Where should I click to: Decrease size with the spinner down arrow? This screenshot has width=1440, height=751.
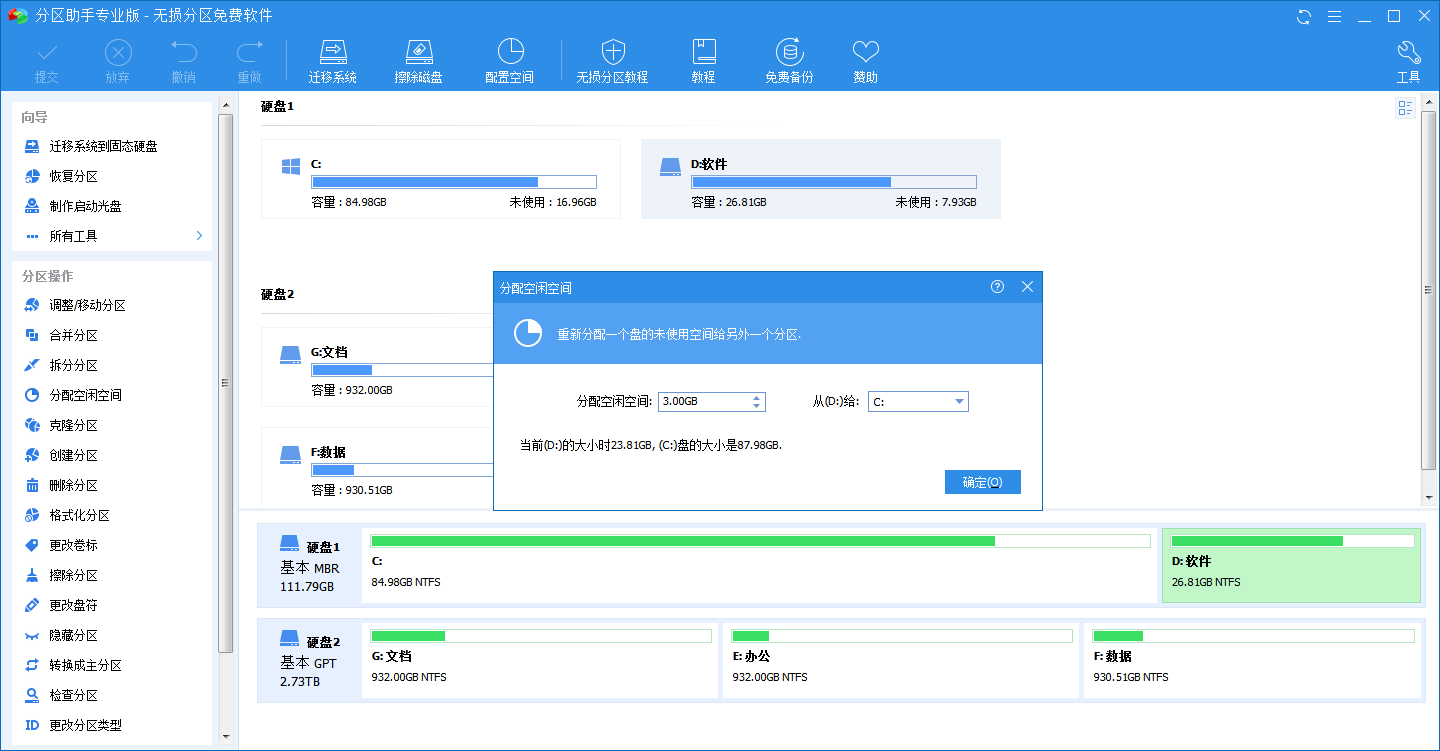pyautogui.click(x=757, y=406)
